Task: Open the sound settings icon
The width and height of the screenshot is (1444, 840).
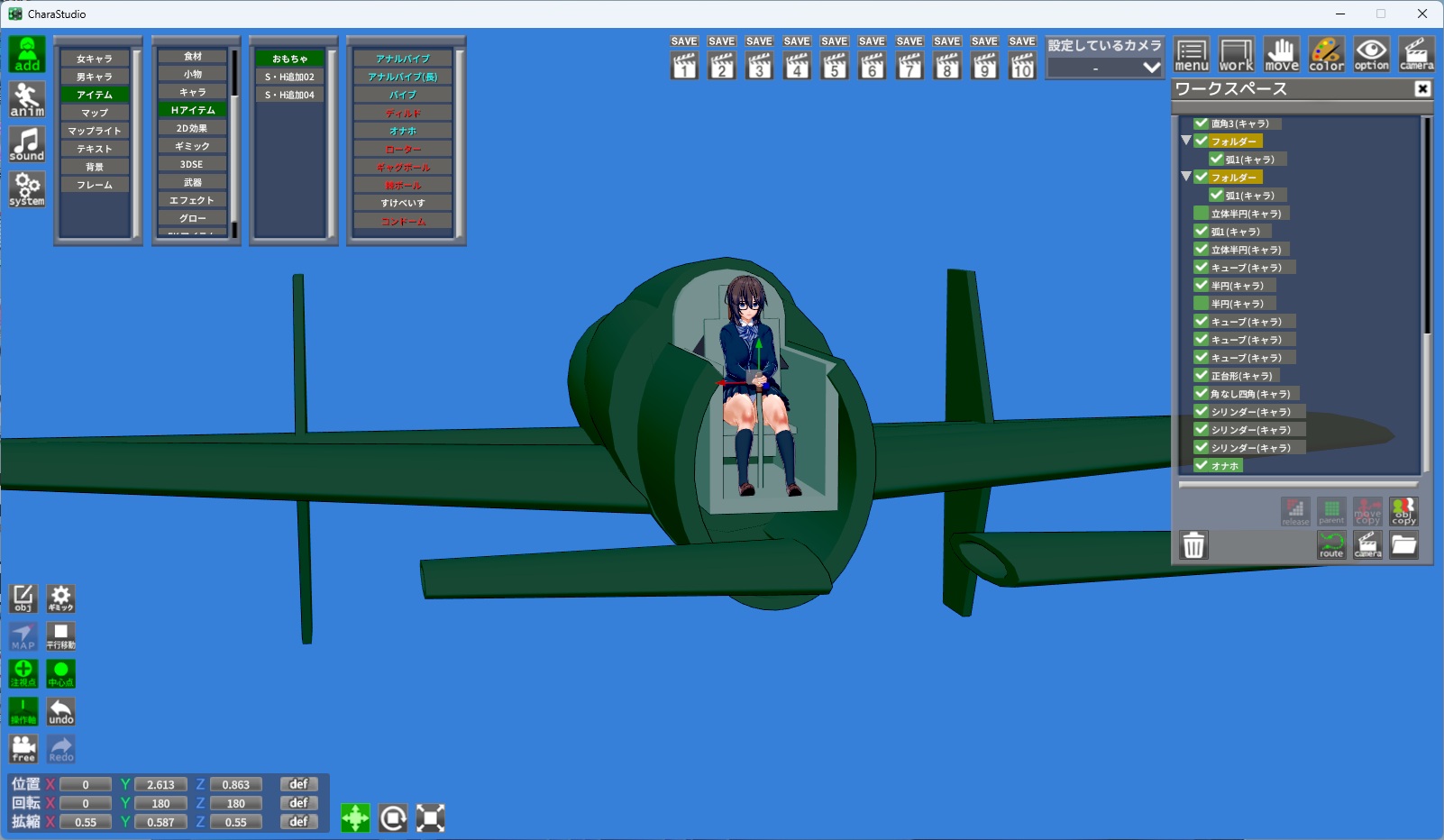Action: [x=27, y=144]
